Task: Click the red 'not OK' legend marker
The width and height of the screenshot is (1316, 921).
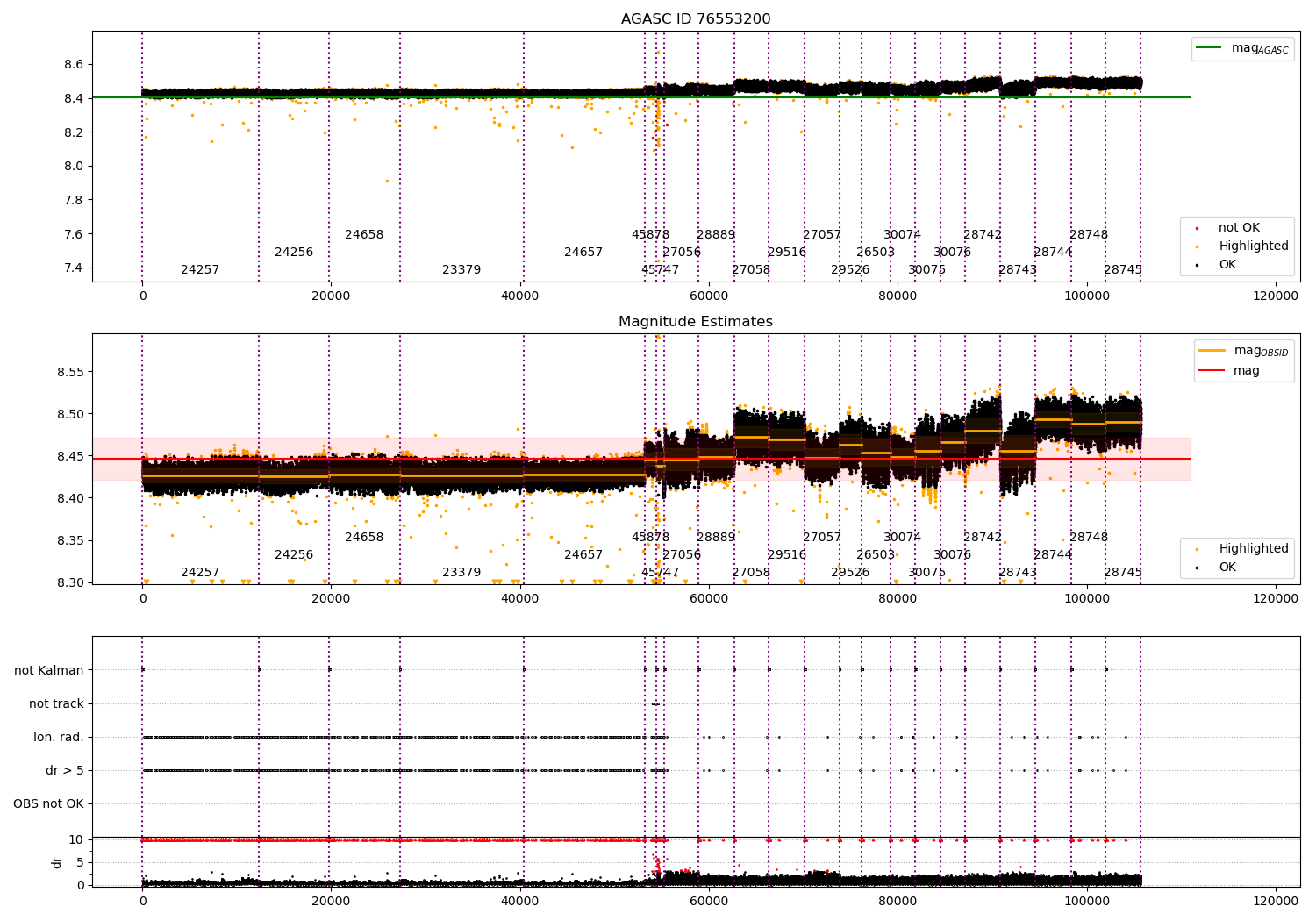Action: [x=1198, y=228]
